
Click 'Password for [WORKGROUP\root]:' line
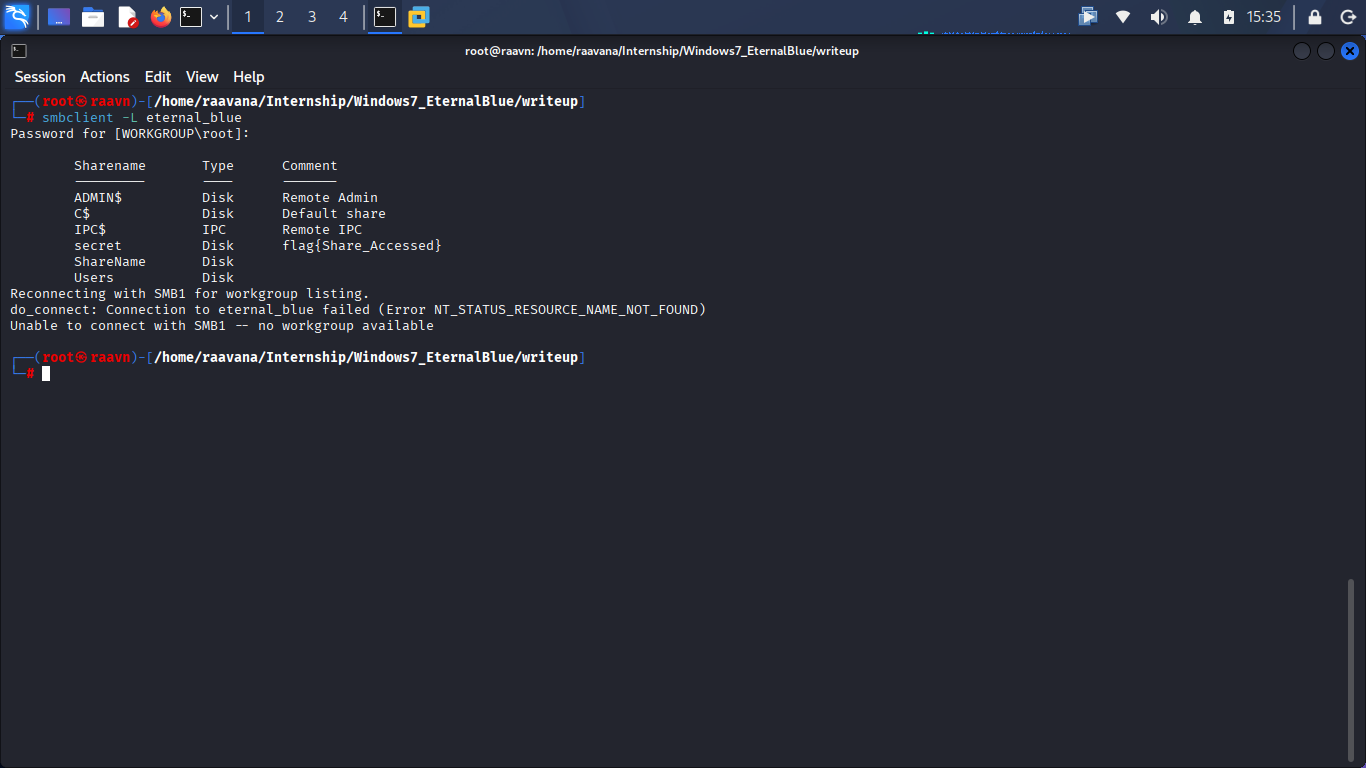[130, 134]
